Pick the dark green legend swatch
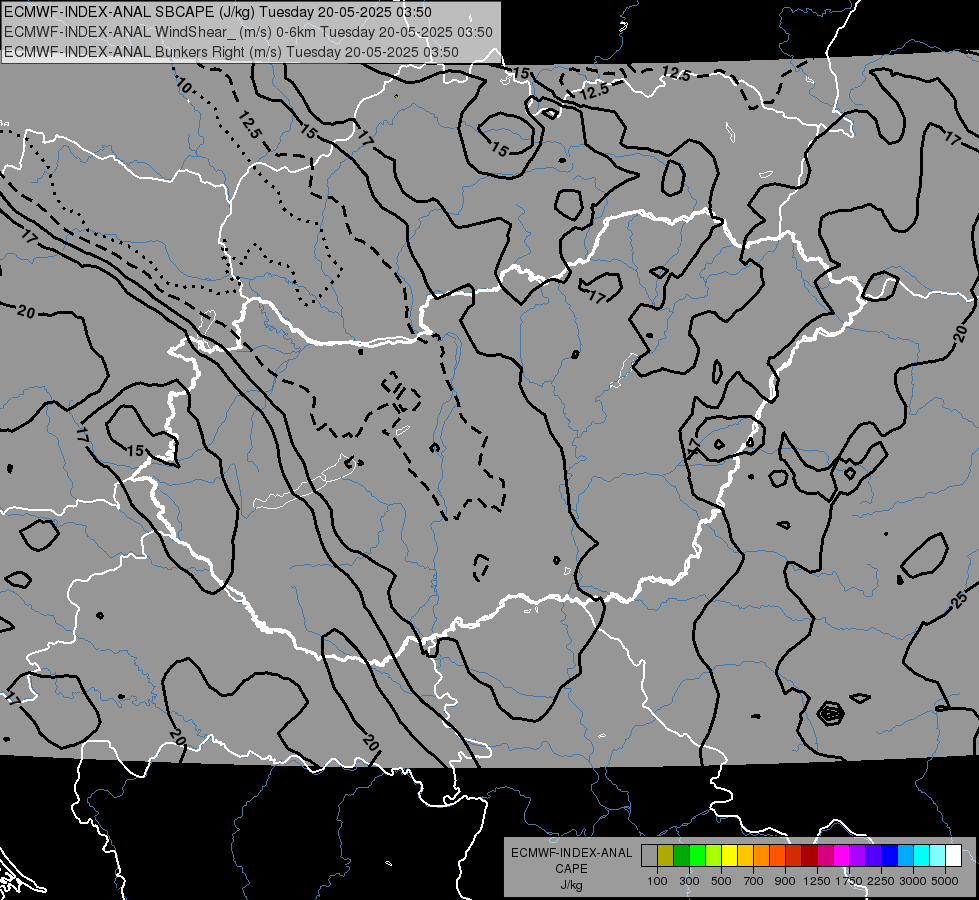This screenshot has width=979, height=900. click(682, 856)
